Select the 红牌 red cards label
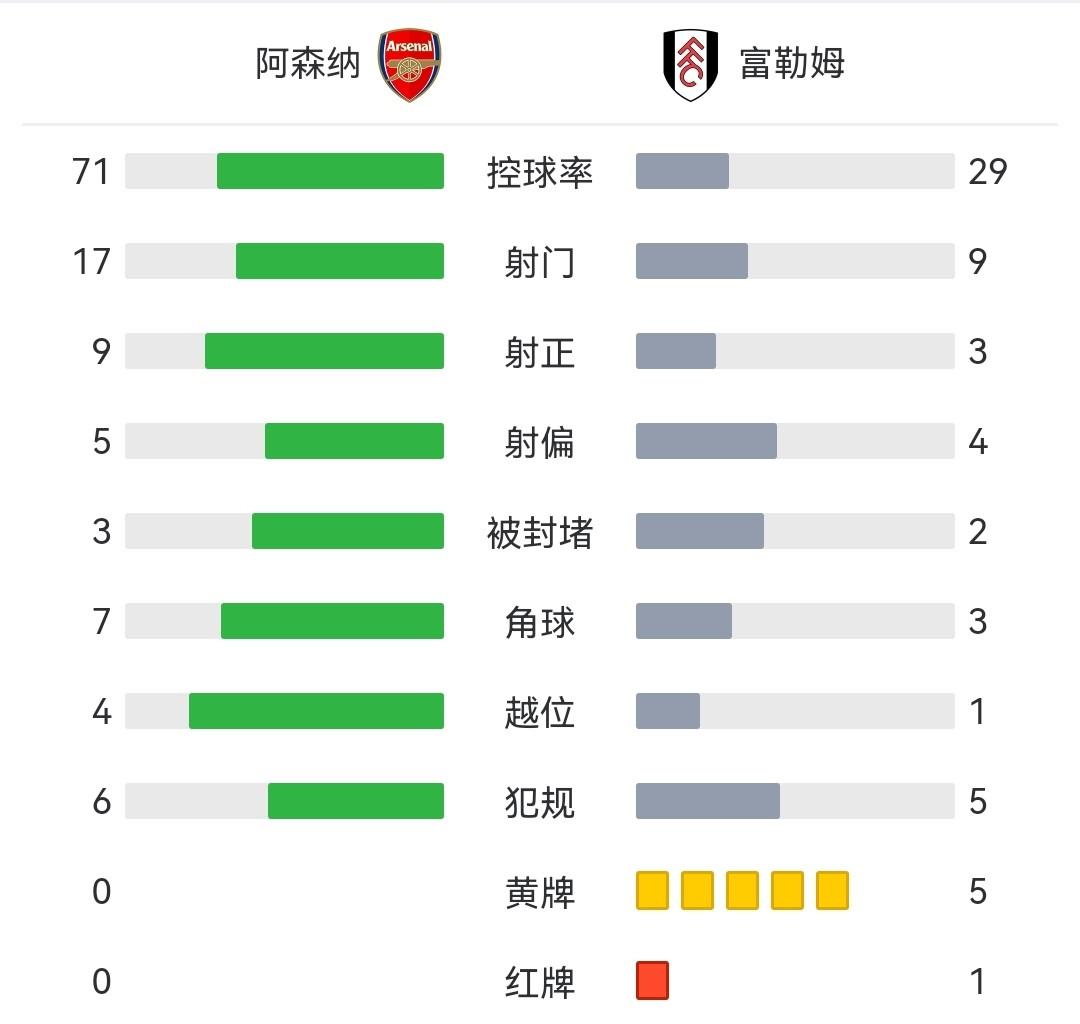 click(x=540, y=982)
